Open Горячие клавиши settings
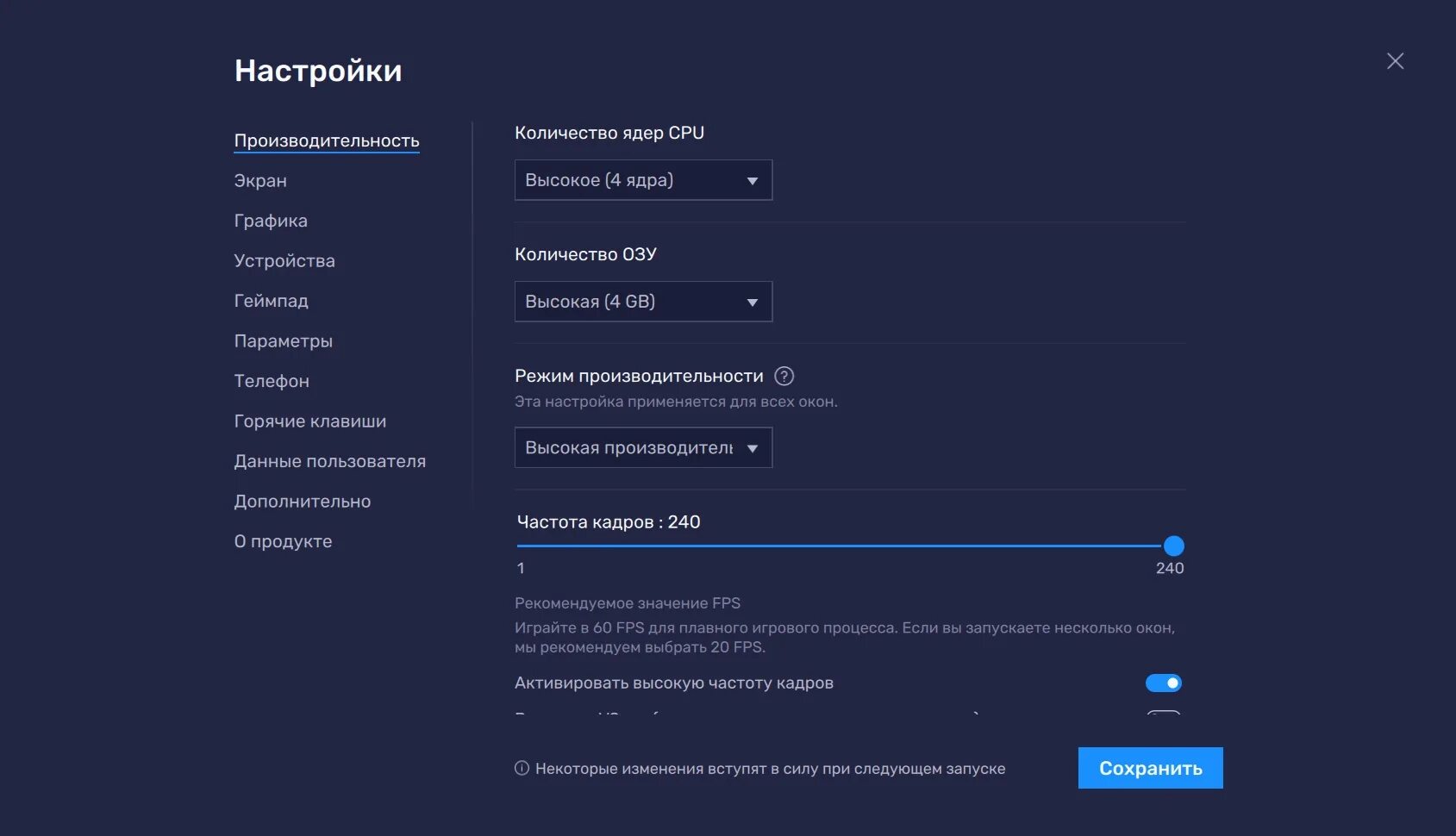Image resolution: width=1456 pixels, height=836 pixels. 310,421
